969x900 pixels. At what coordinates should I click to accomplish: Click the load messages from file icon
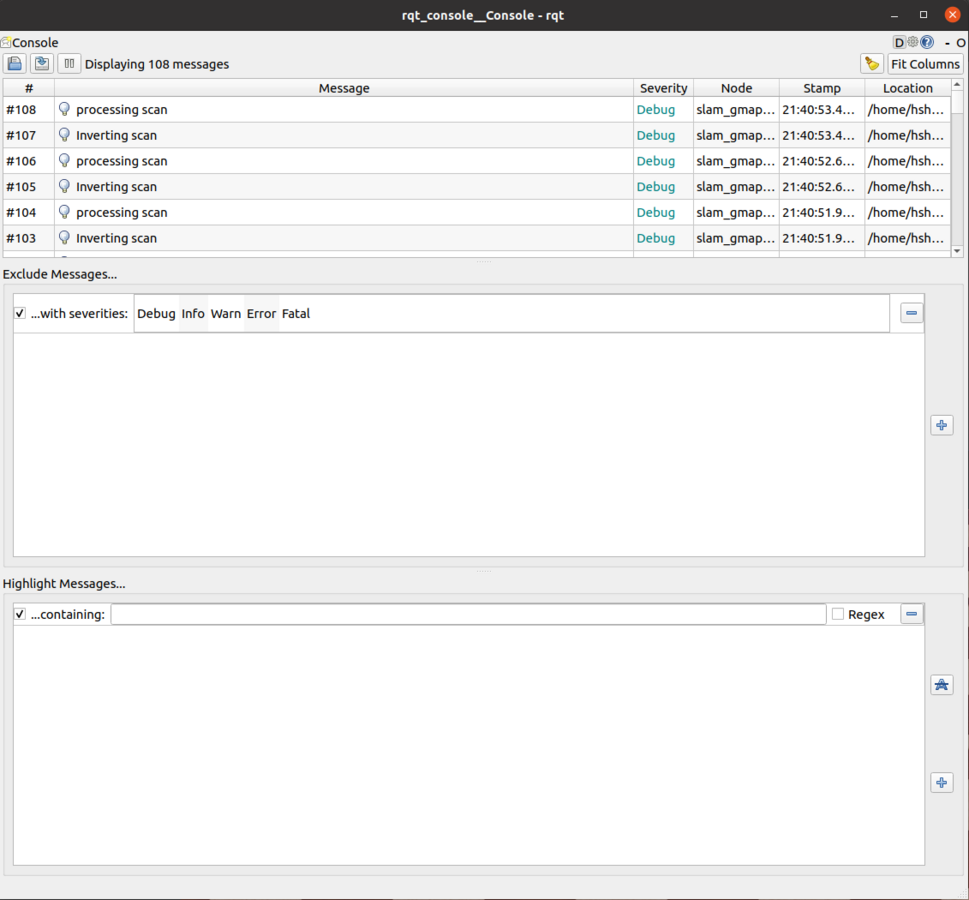(x=15, y=64)
